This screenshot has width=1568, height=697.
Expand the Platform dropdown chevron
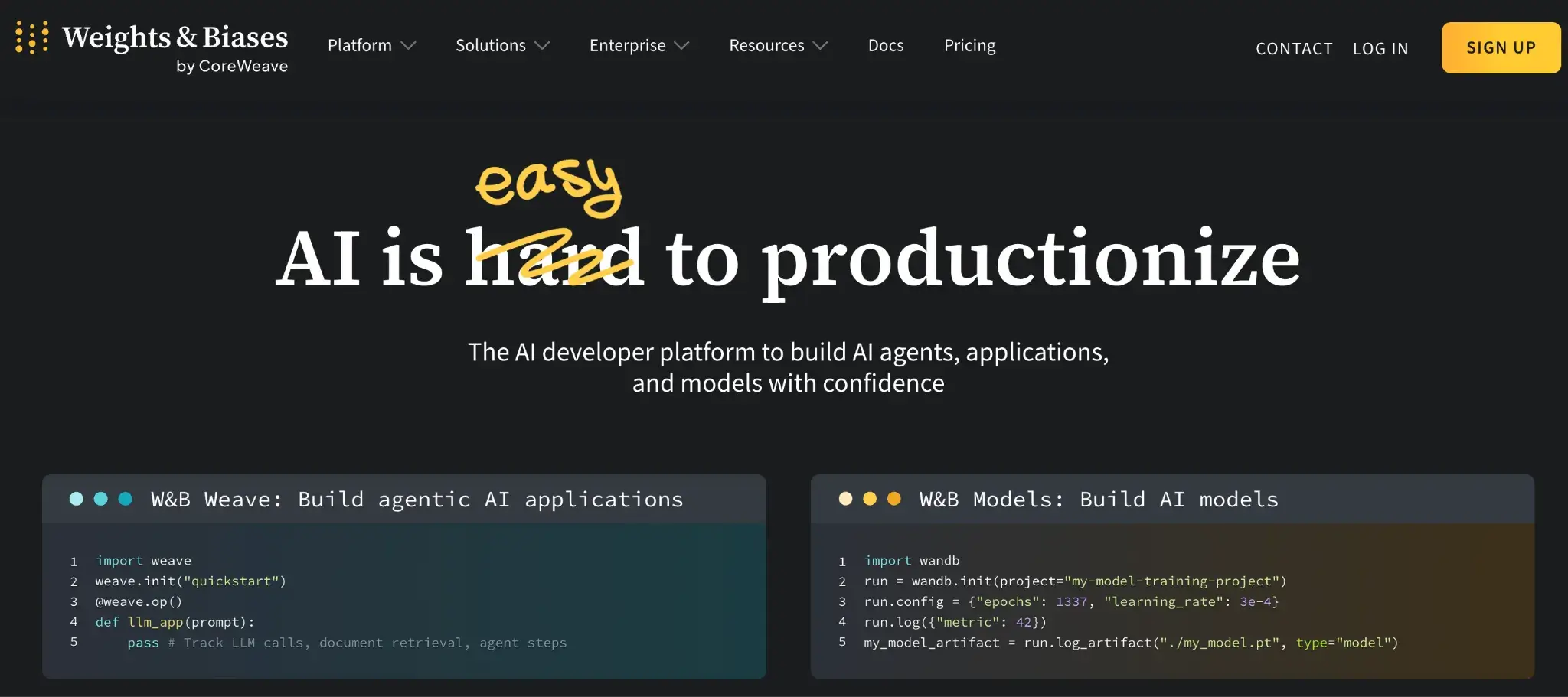tap(409, 46)
